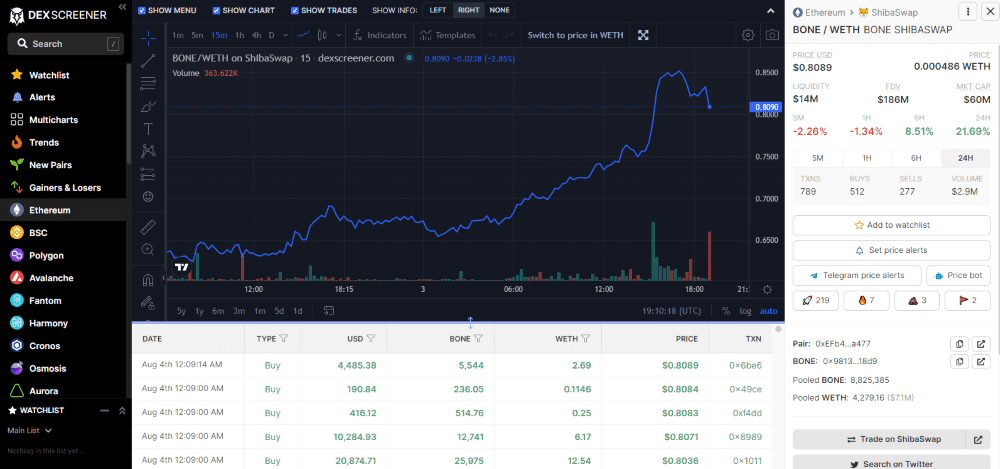Open the Main List watchlist dropdown

[29, 431]
